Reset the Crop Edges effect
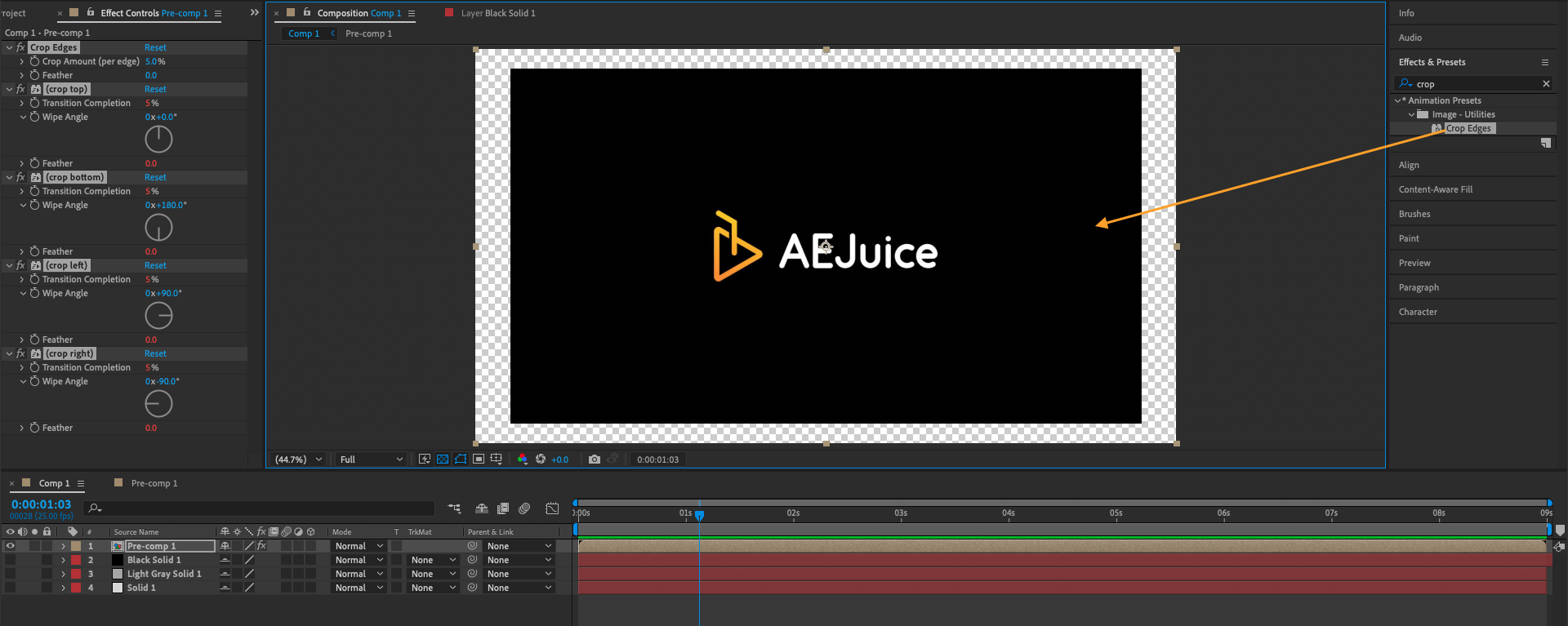This screenshot has width=1568, height=626. click(x=155, y=47)
